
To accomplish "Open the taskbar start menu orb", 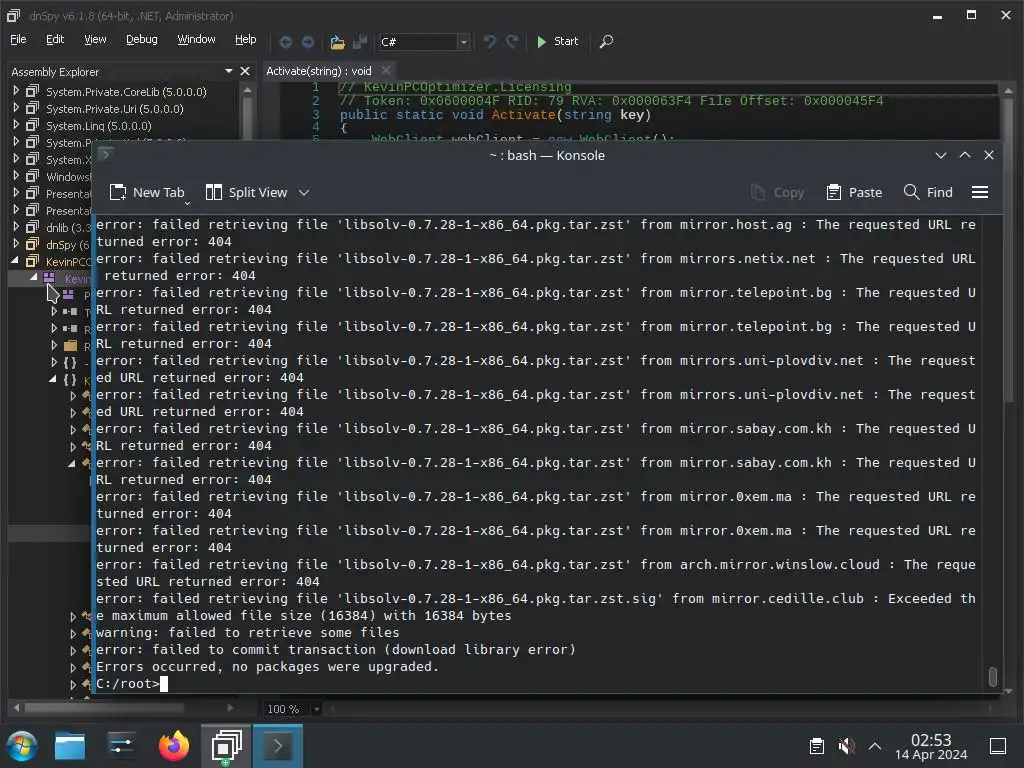I will tap(22, 746).
